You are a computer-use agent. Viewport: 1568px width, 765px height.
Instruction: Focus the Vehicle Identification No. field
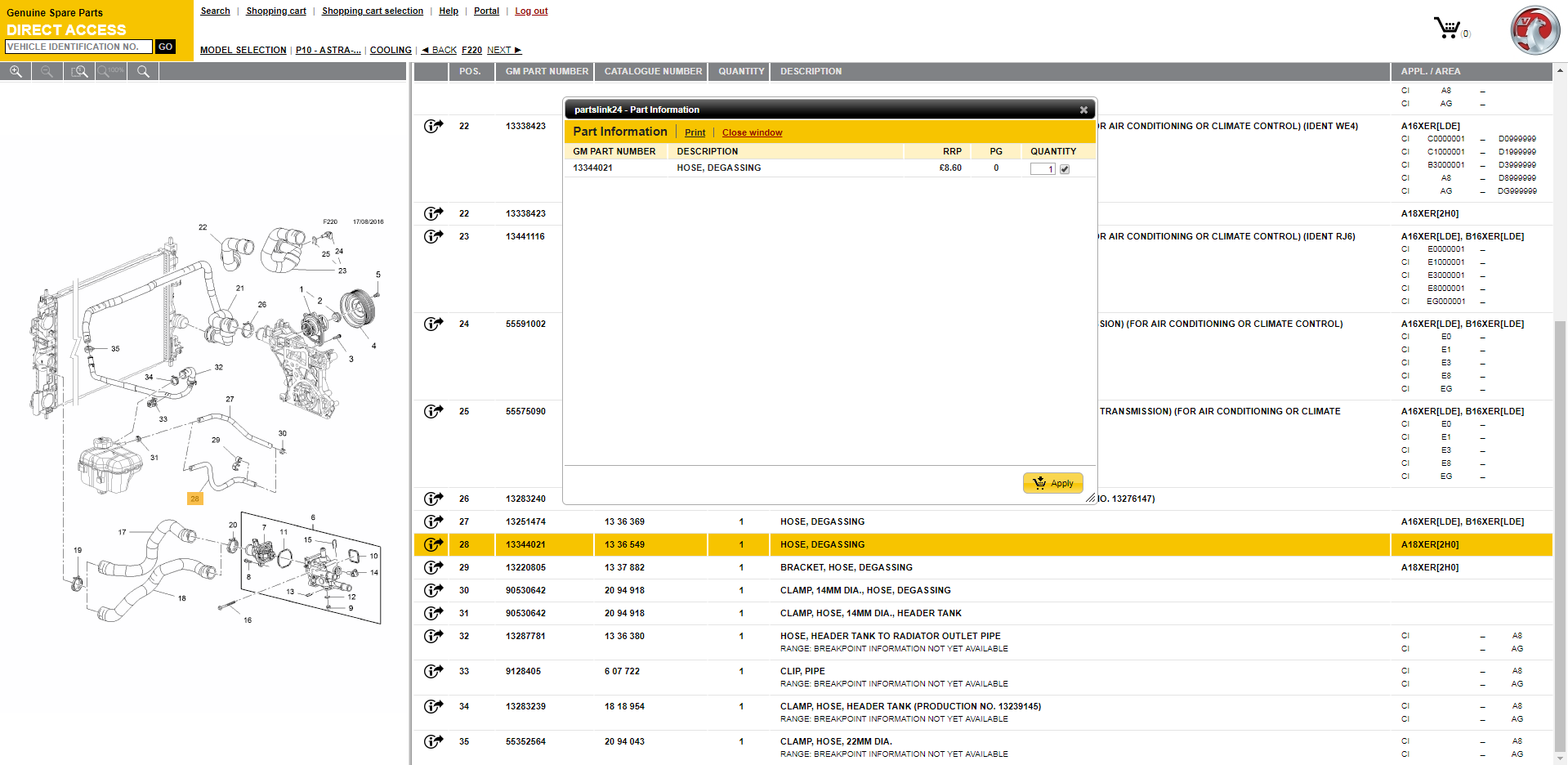(x=78, y=47)
